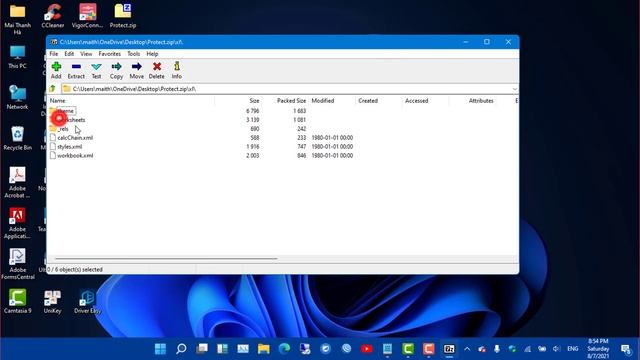Viewport: 640px width, 360px height.
Task: Click the Recycle Bin desktop icon
Action: 17,138
